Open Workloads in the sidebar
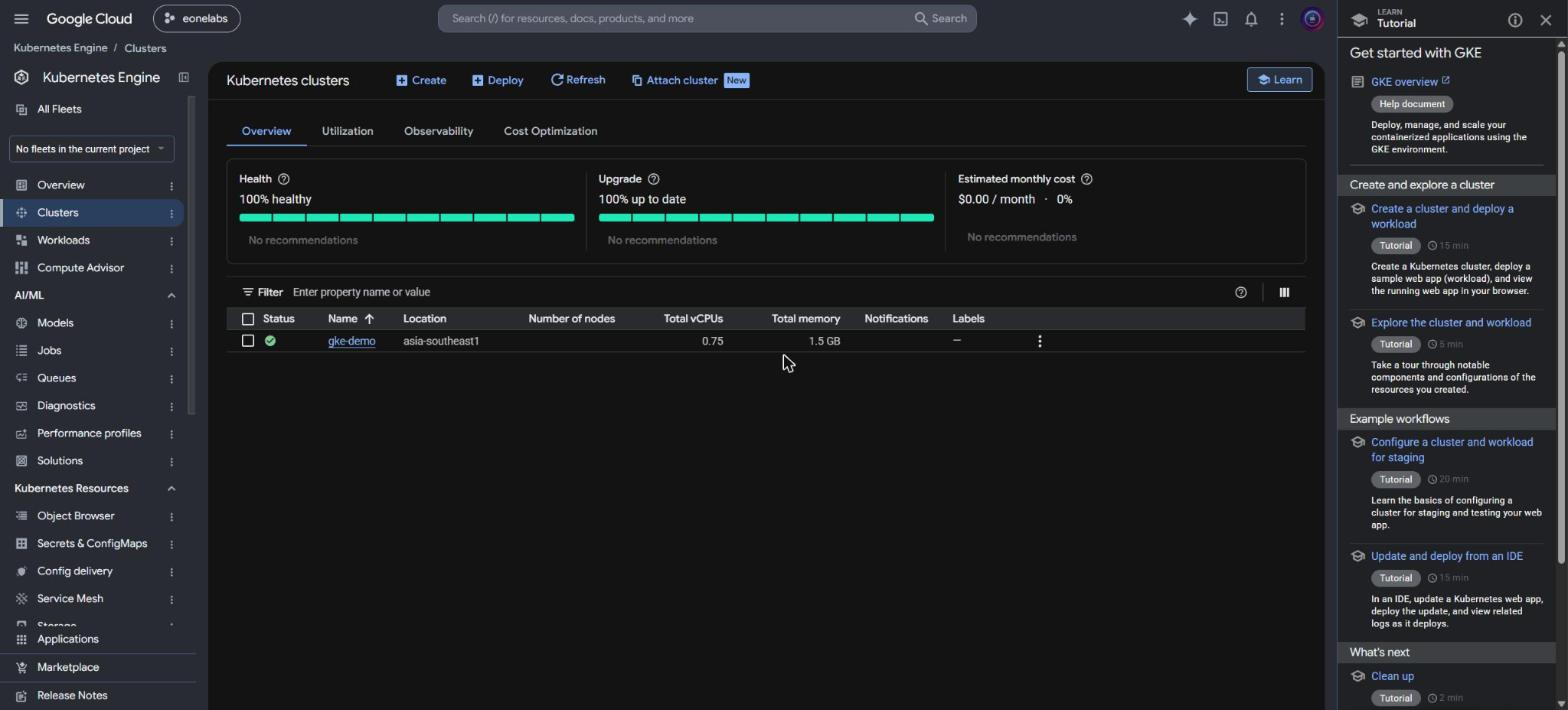Image resolution: width=1568 pixels, height=710 pixels. (63, 240)
